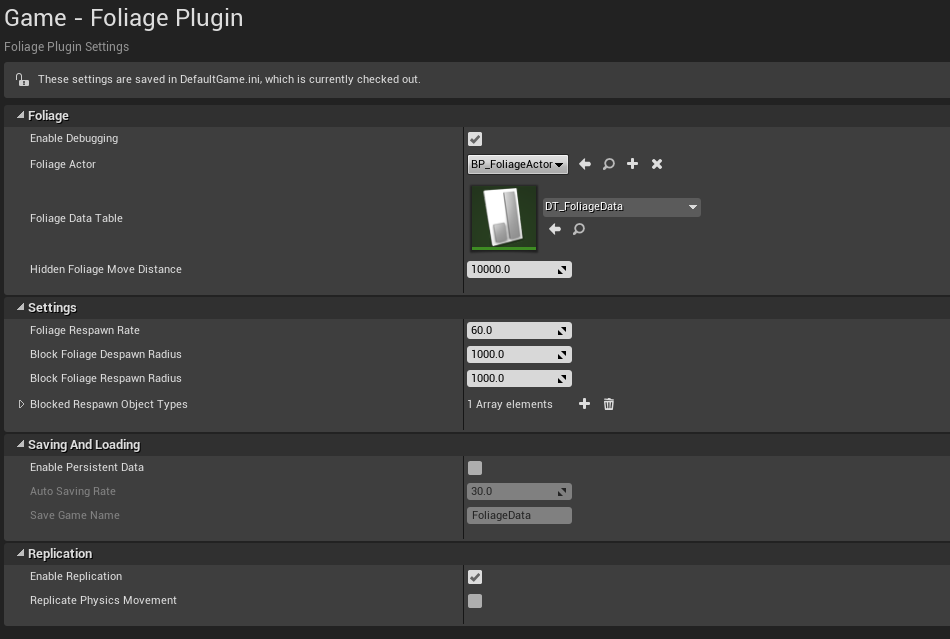This screenshot has width=950, height=639.
Task: Click the Hidden Foliage Move Distance field
Action: coord(519,270)
